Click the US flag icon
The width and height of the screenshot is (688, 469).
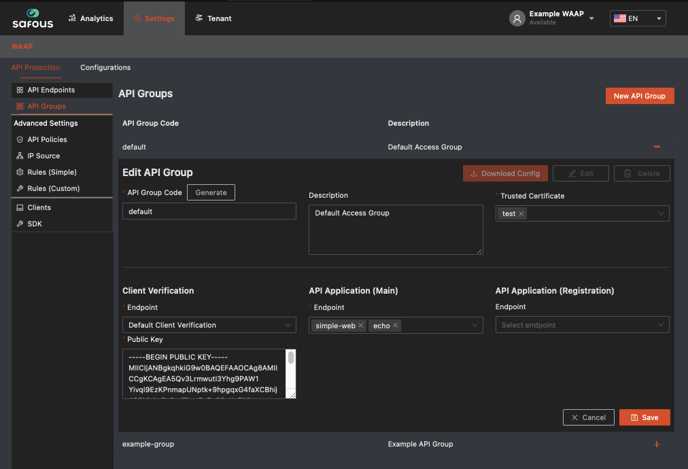pyautogui.click(x=620, y=18)
